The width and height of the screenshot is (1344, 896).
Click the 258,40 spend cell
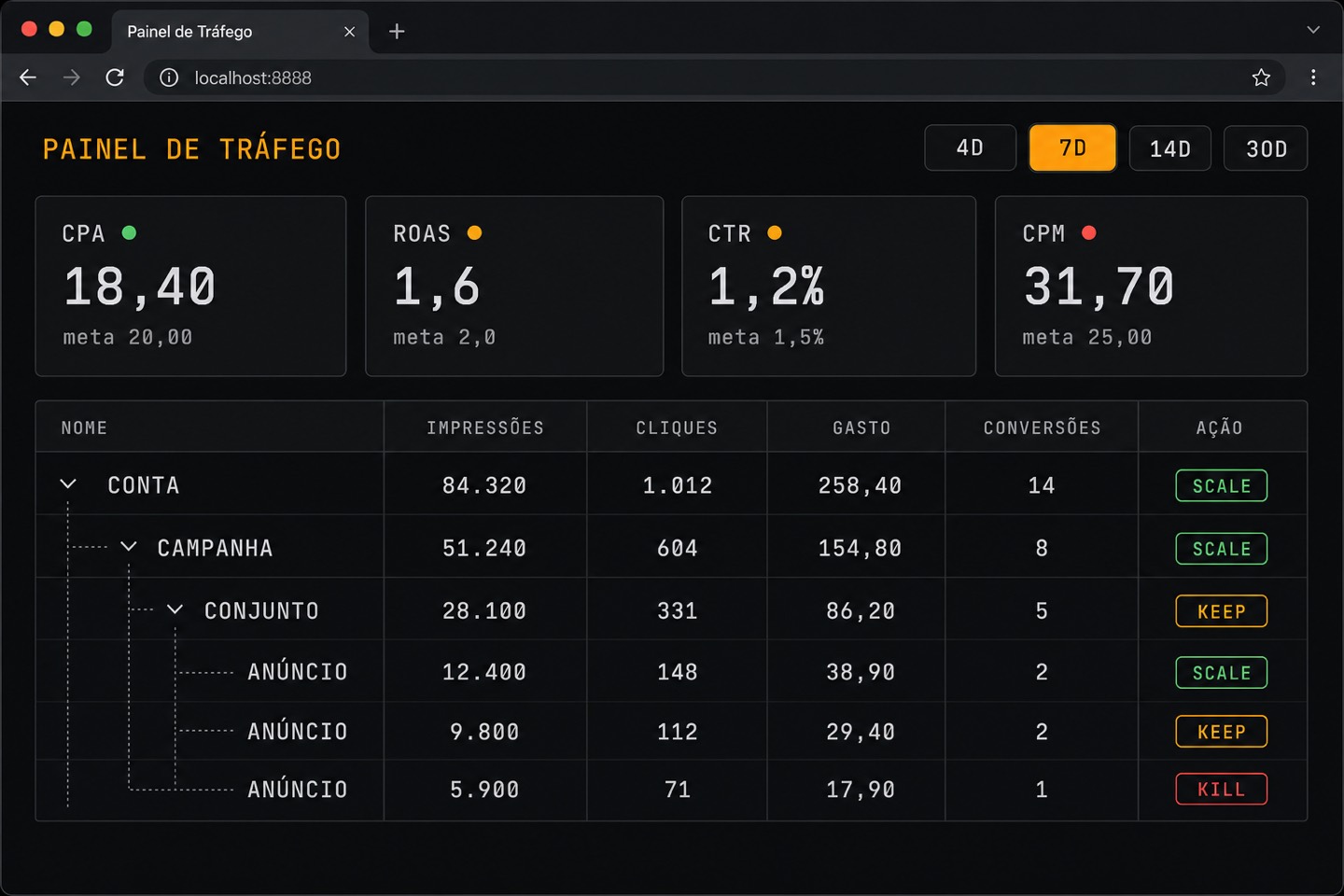(861, 485)
